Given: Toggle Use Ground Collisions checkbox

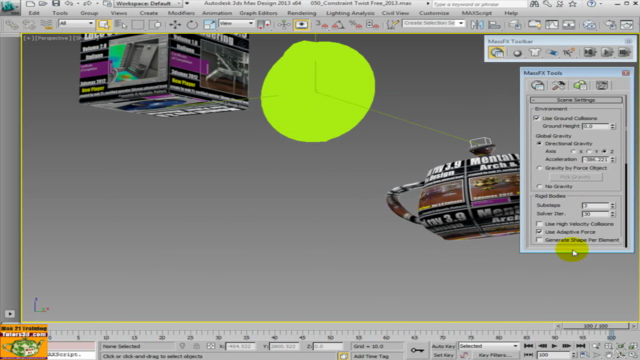Looking at the screenshot, I should click(537, 118).
